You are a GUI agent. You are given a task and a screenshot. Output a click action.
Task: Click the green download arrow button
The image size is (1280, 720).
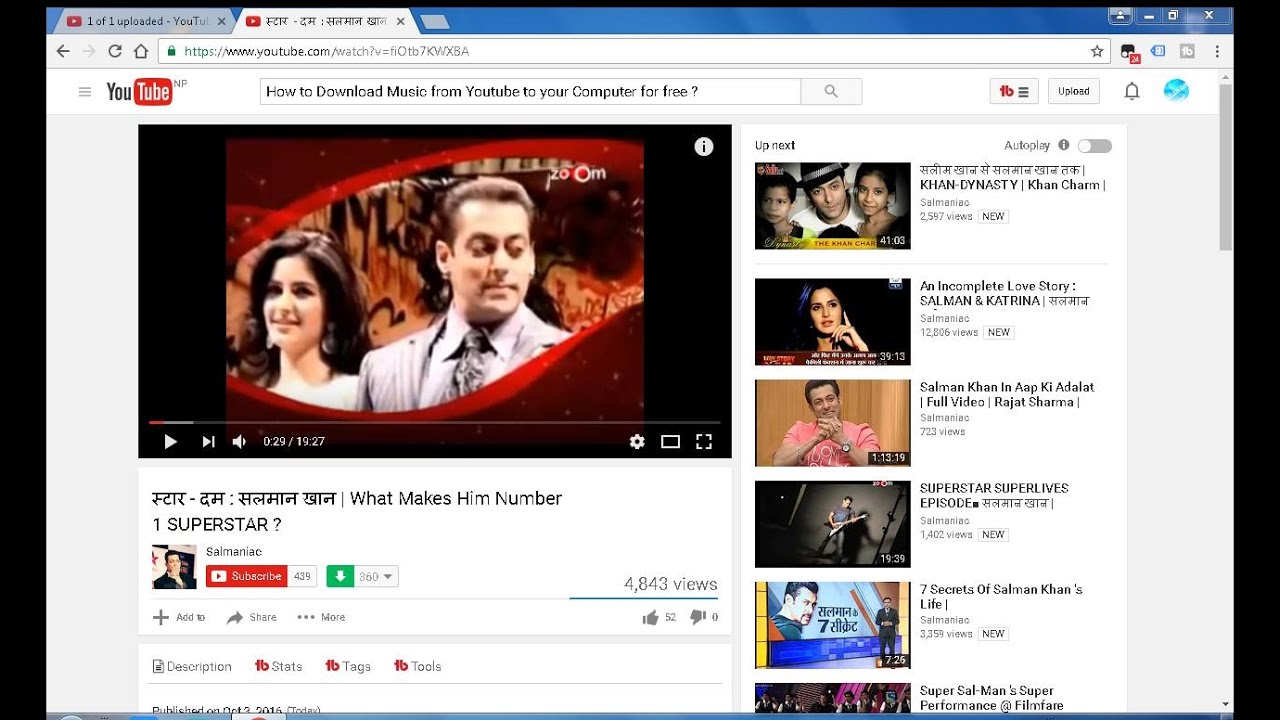click(x=340, y=576)
